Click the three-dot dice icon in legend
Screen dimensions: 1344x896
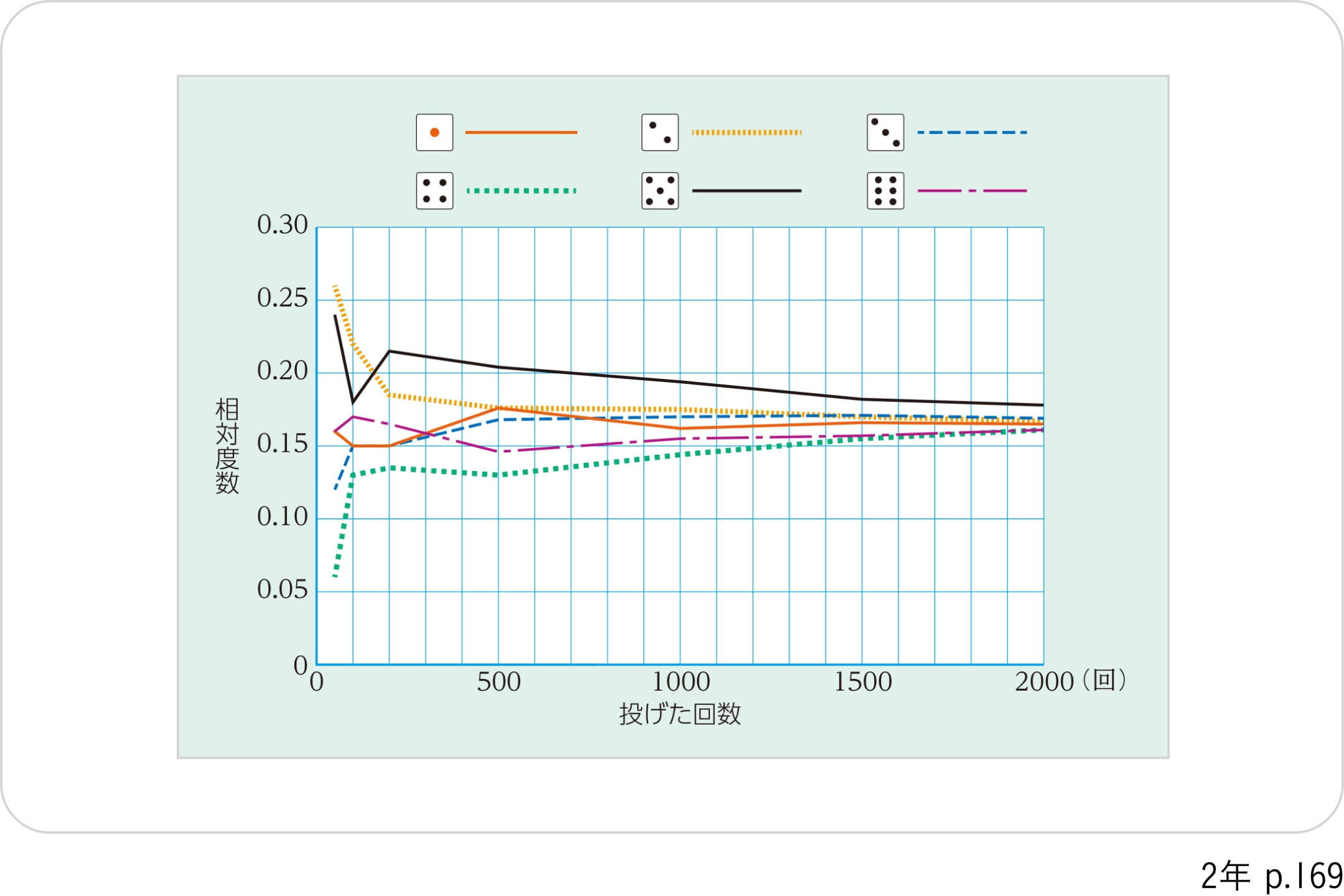(x=885, y=133)
